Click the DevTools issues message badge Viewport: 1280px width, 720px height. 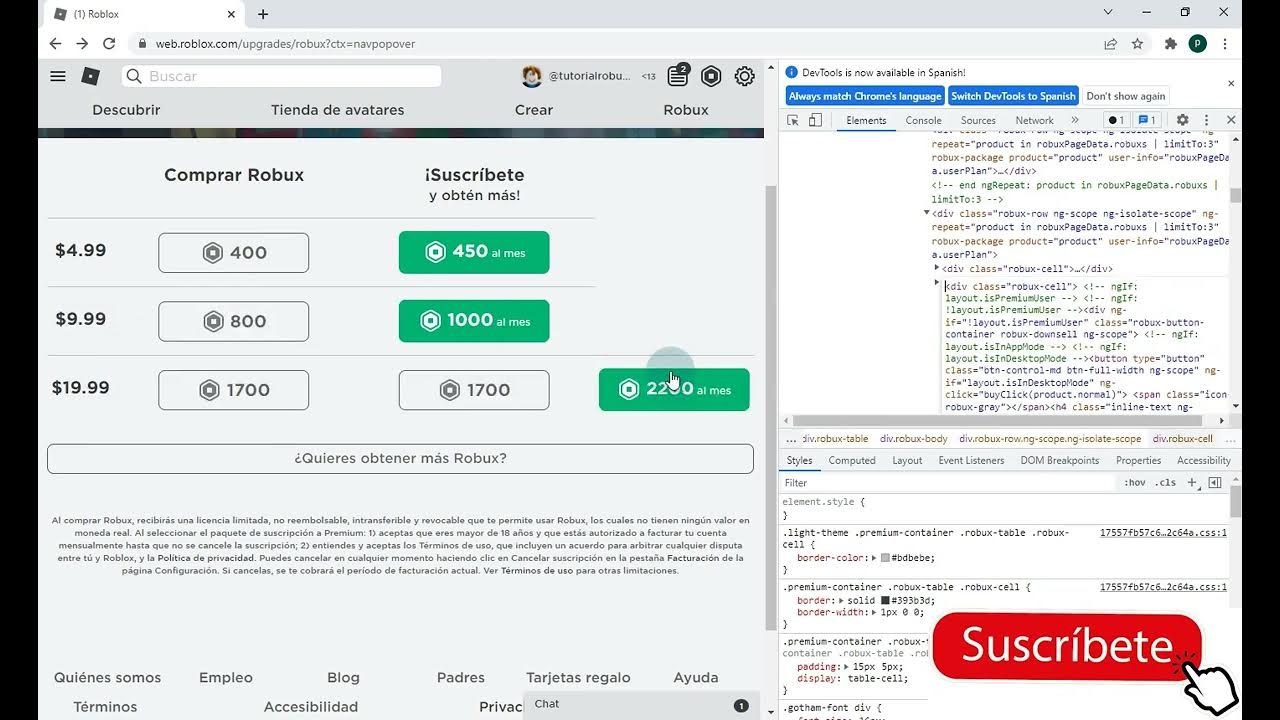tap(1147, 120)
